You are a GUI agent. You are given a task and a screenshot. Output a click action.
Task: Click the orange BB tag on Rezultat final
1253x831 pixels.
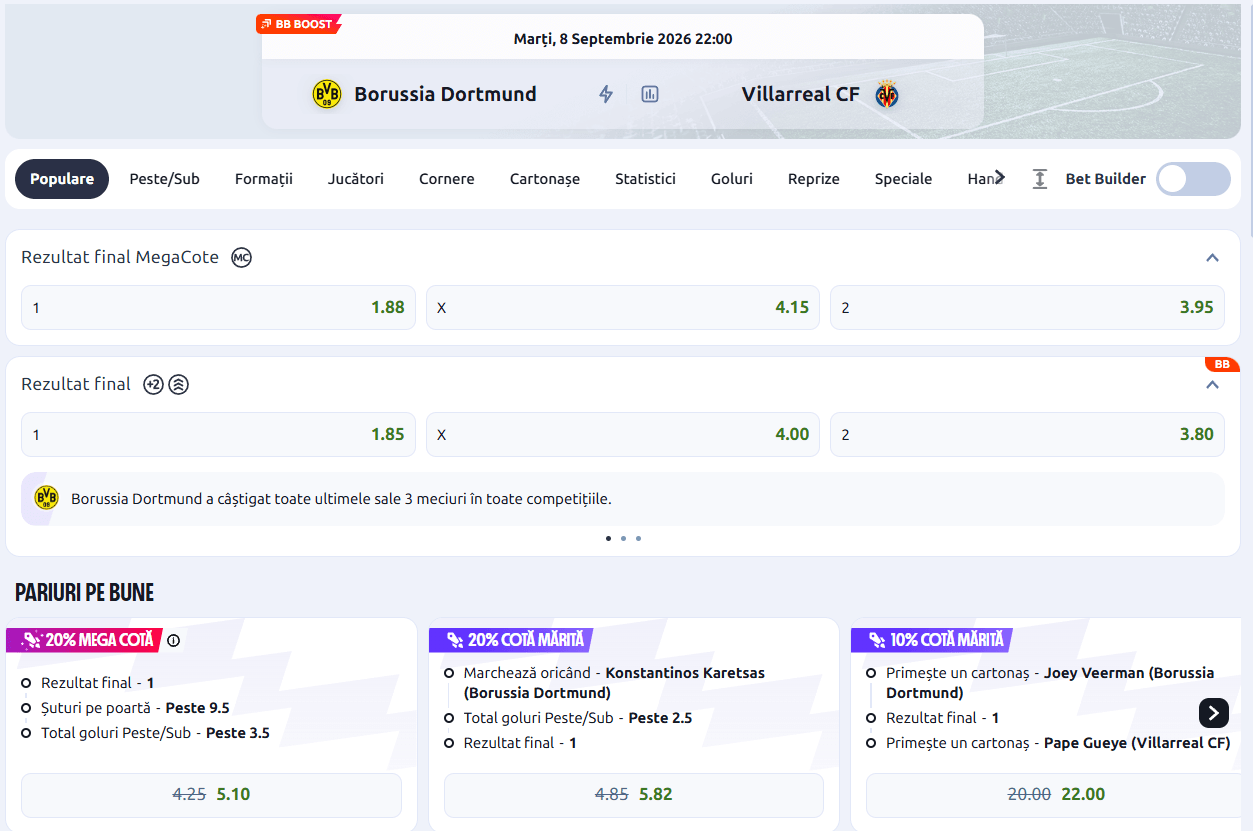pos(1222,364)
